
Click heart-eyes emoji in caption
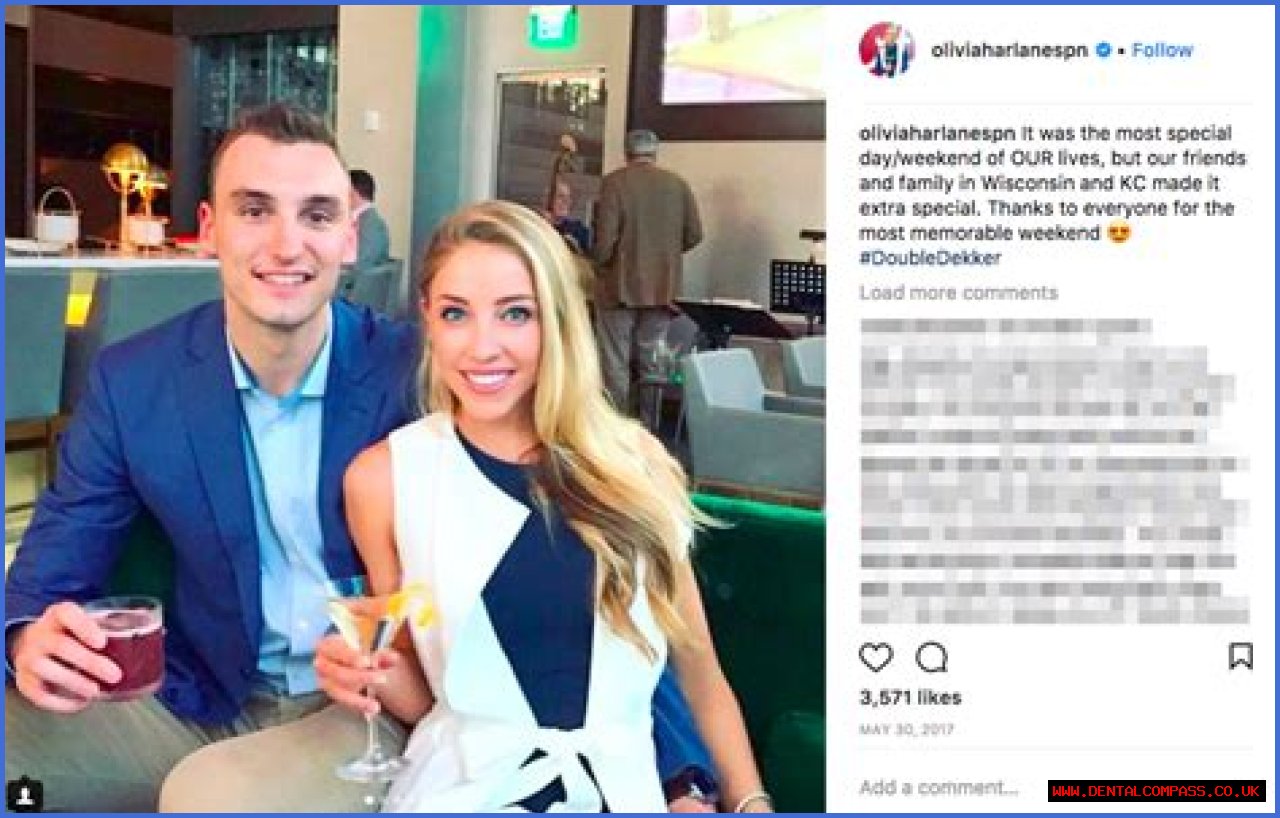(1119, 234)
